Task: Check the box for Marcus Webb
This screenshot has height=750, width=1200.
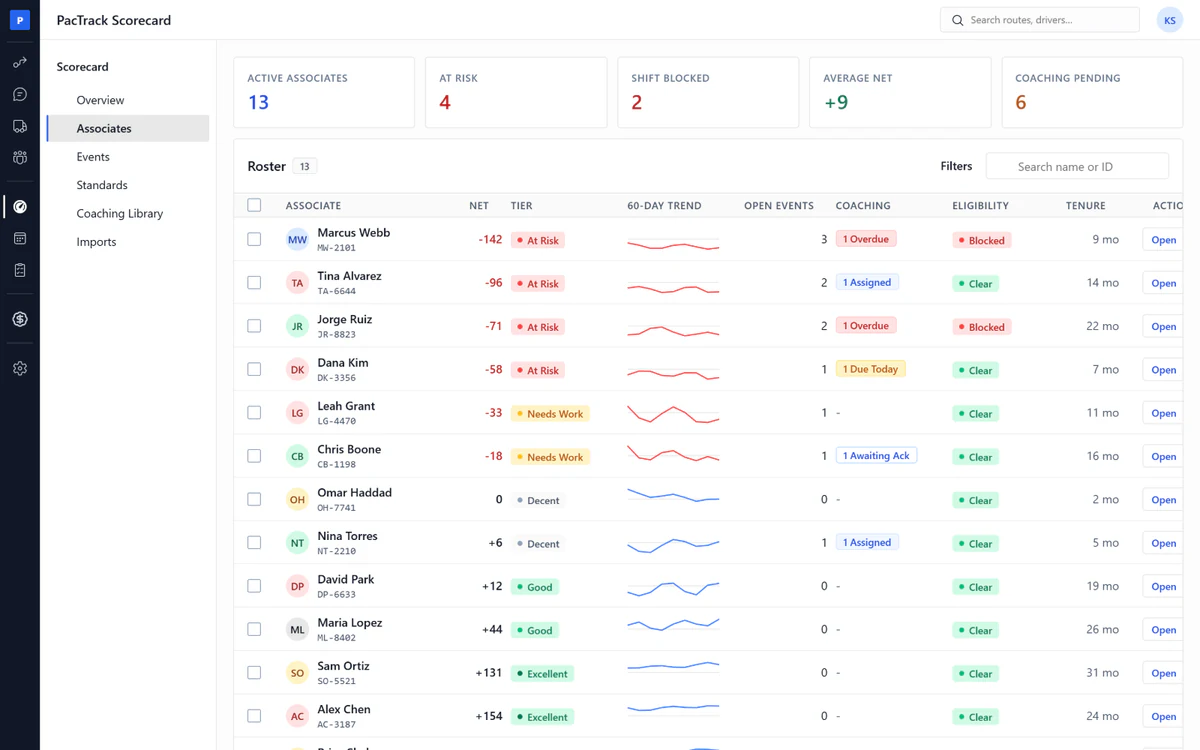Action: coord(254,240)
